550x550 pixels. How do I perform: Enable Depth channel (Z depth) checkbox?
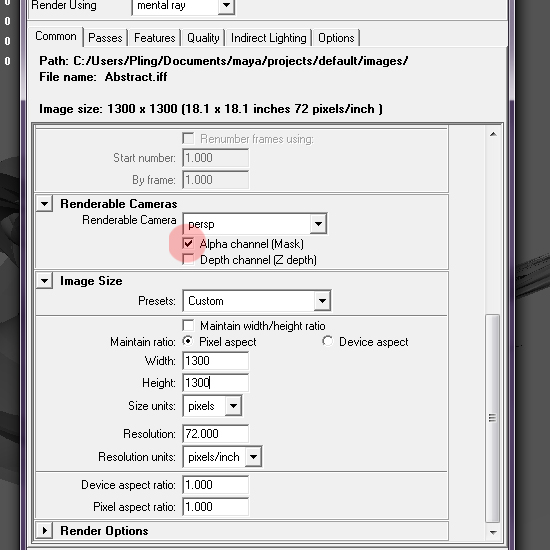188,260
